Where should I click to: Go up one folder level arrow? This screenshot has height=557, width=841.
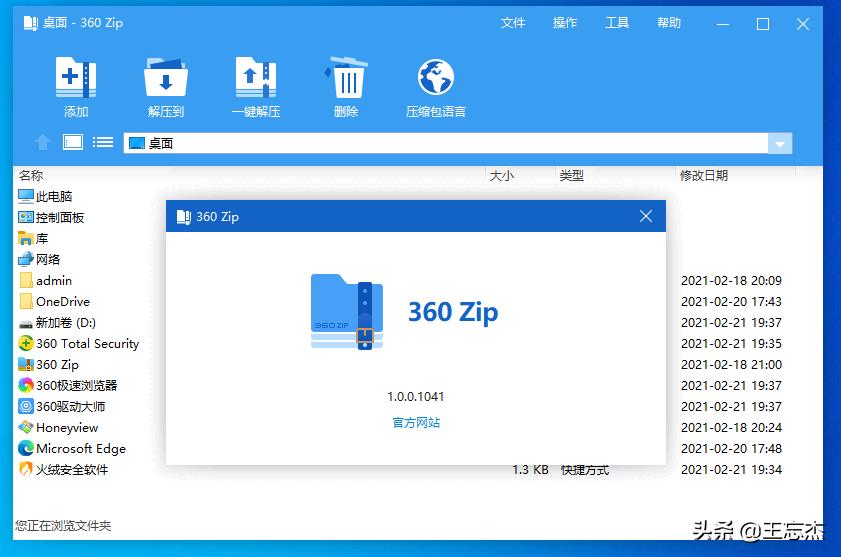click(x=43, y=143)
